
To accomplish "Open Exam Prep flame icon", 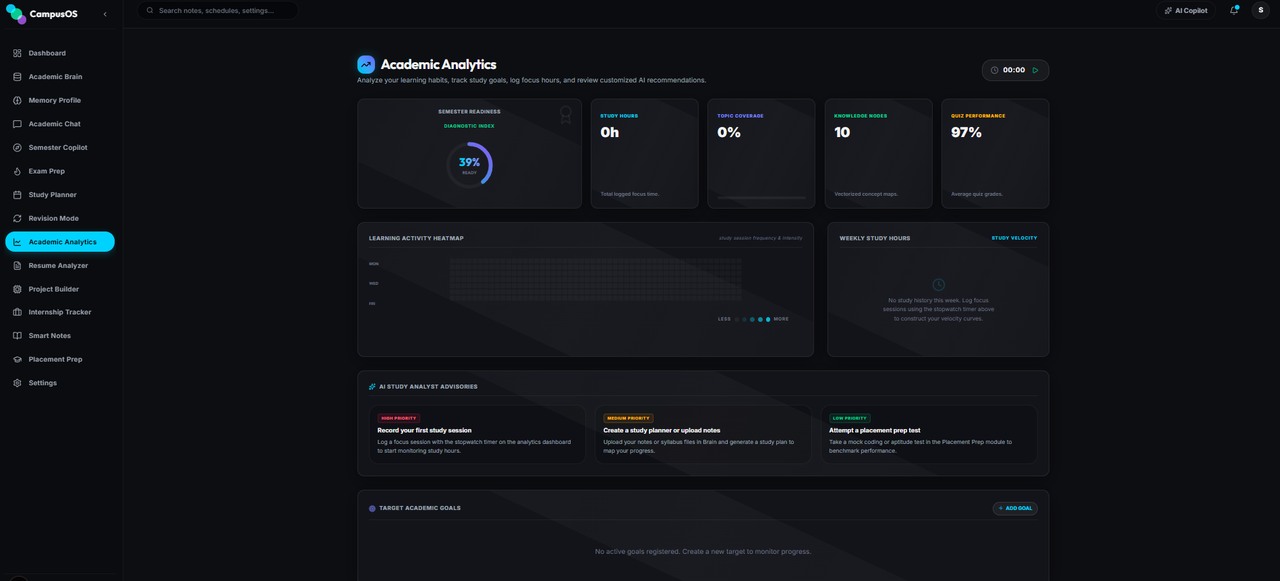I will pos(17,171).
